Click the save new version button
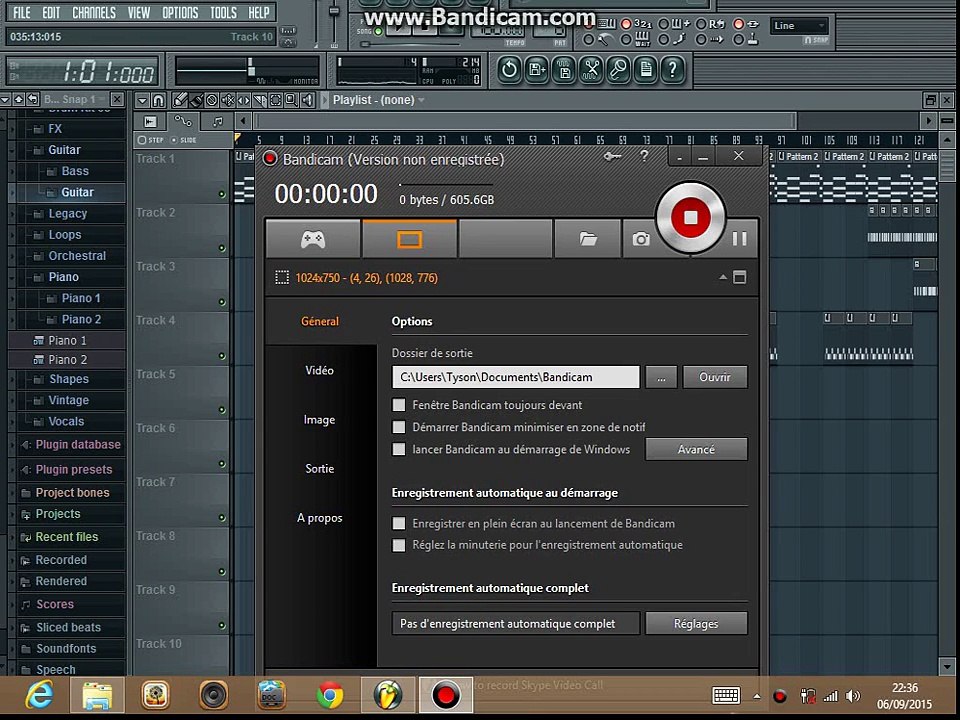 (x=536, y=69)
